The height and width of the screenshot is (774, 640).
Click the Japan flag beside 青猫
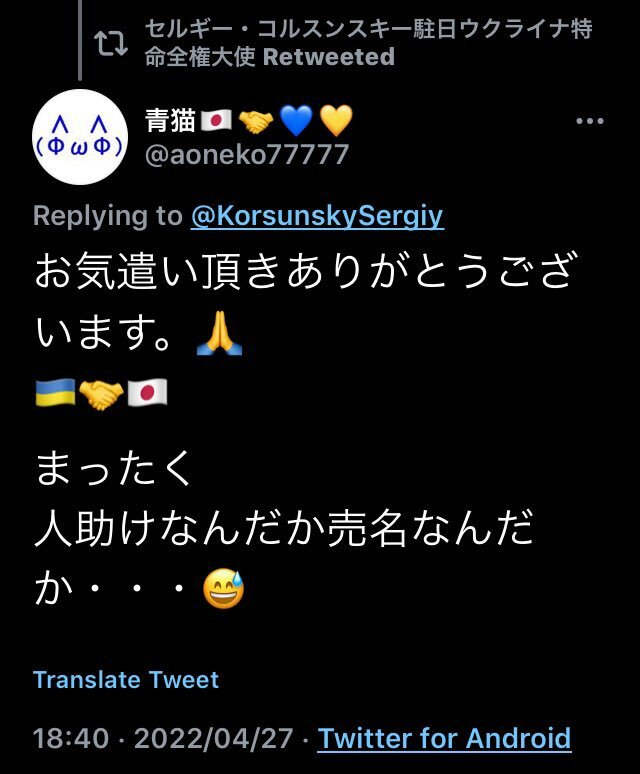[x=216, y=121]
